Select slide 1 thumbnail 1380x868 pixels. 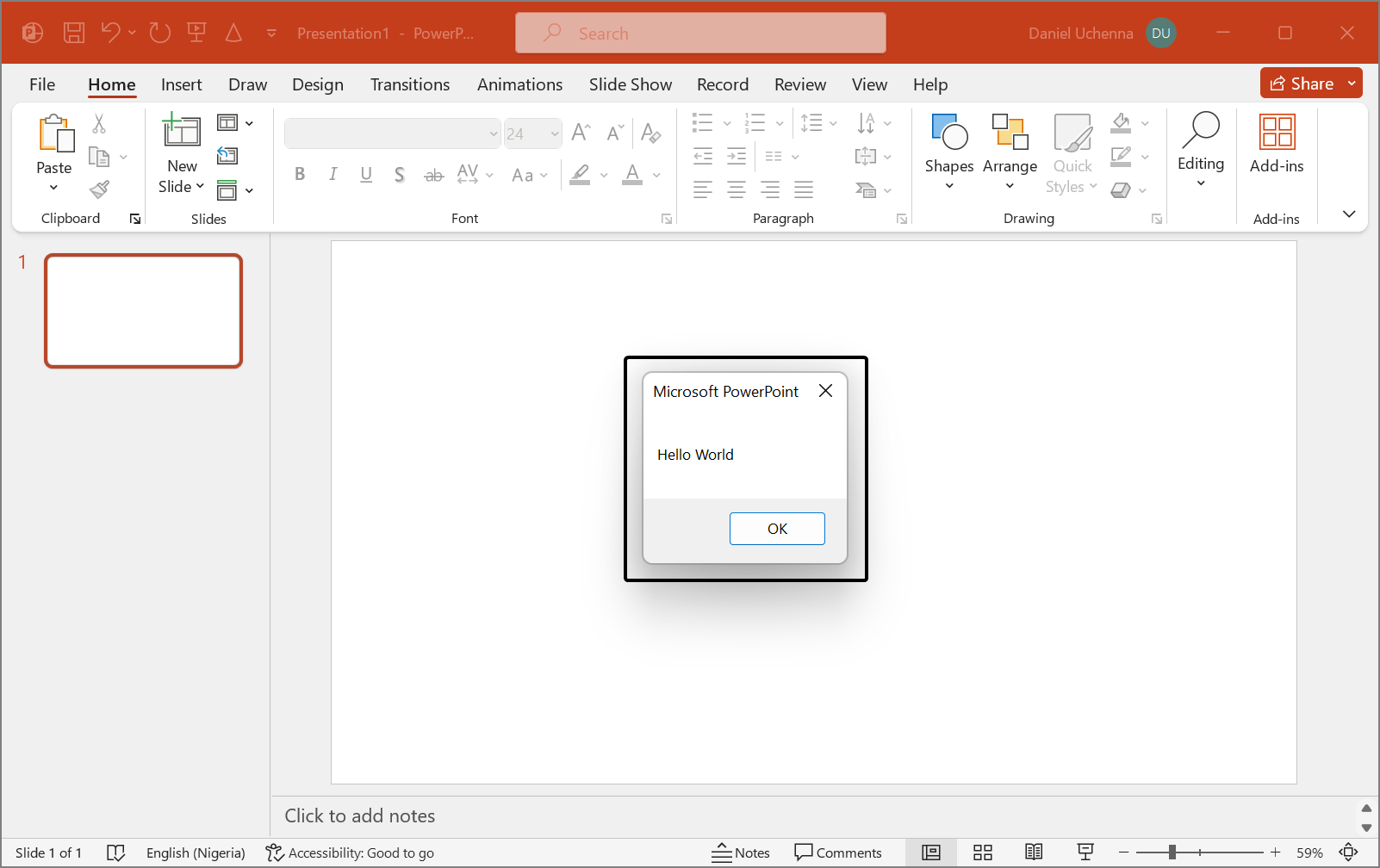point(144,311)
